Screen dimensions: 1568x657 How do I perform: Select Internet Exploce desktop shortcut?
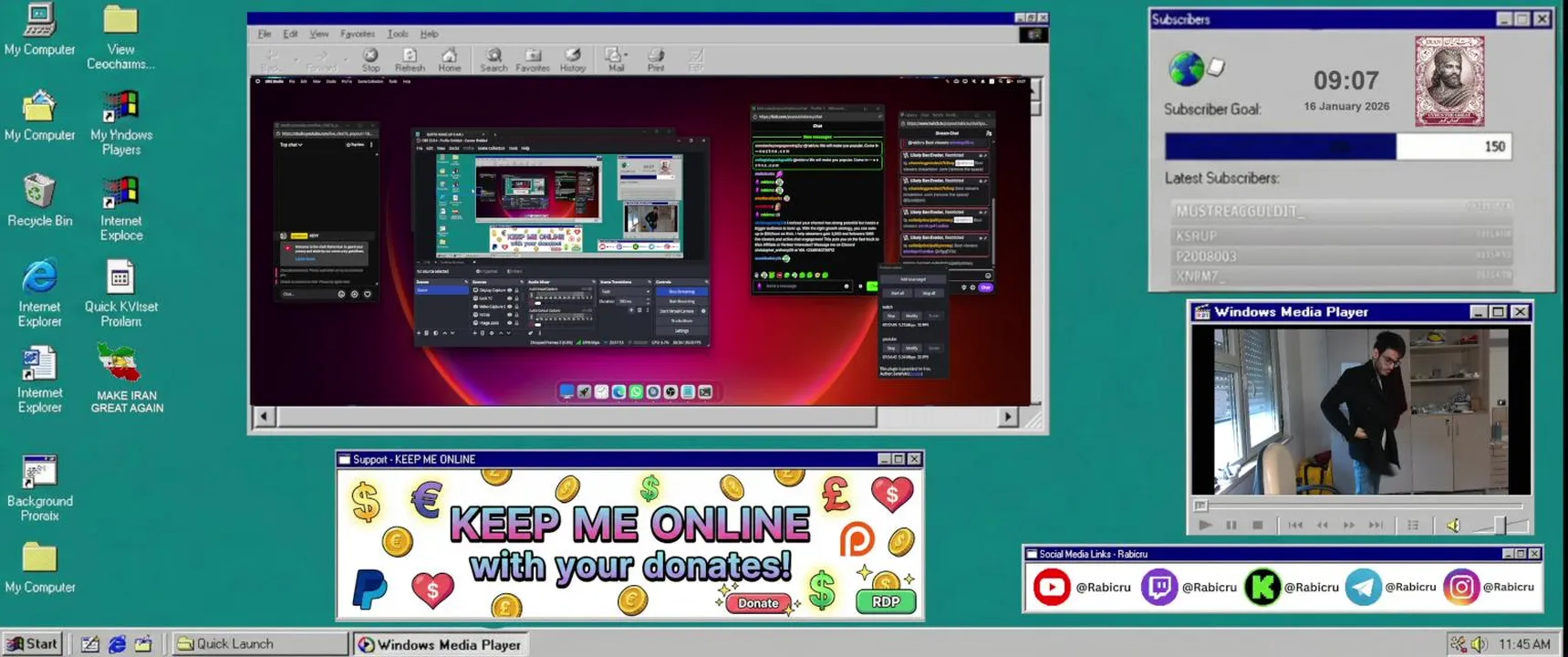120,209
